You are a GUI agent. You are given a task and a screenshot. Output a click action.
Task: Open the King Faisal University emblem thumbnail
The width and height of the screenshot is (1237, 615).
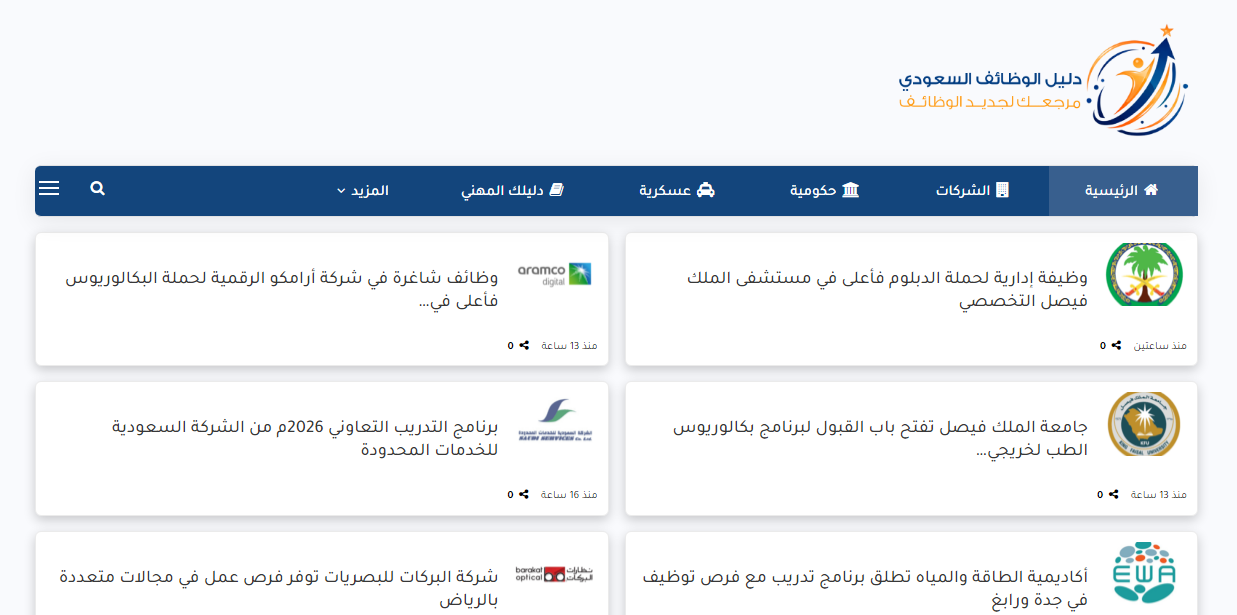point(1144,424)
